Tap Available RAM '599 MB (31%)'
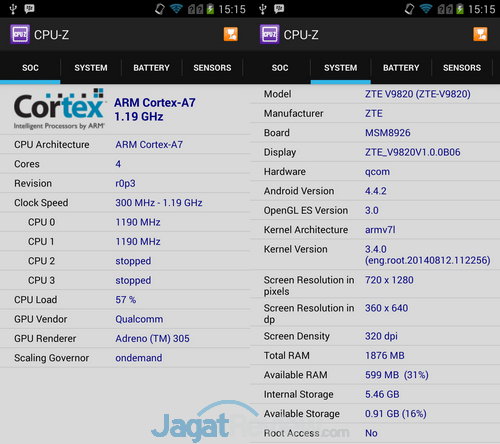 [x=397, y=375]
